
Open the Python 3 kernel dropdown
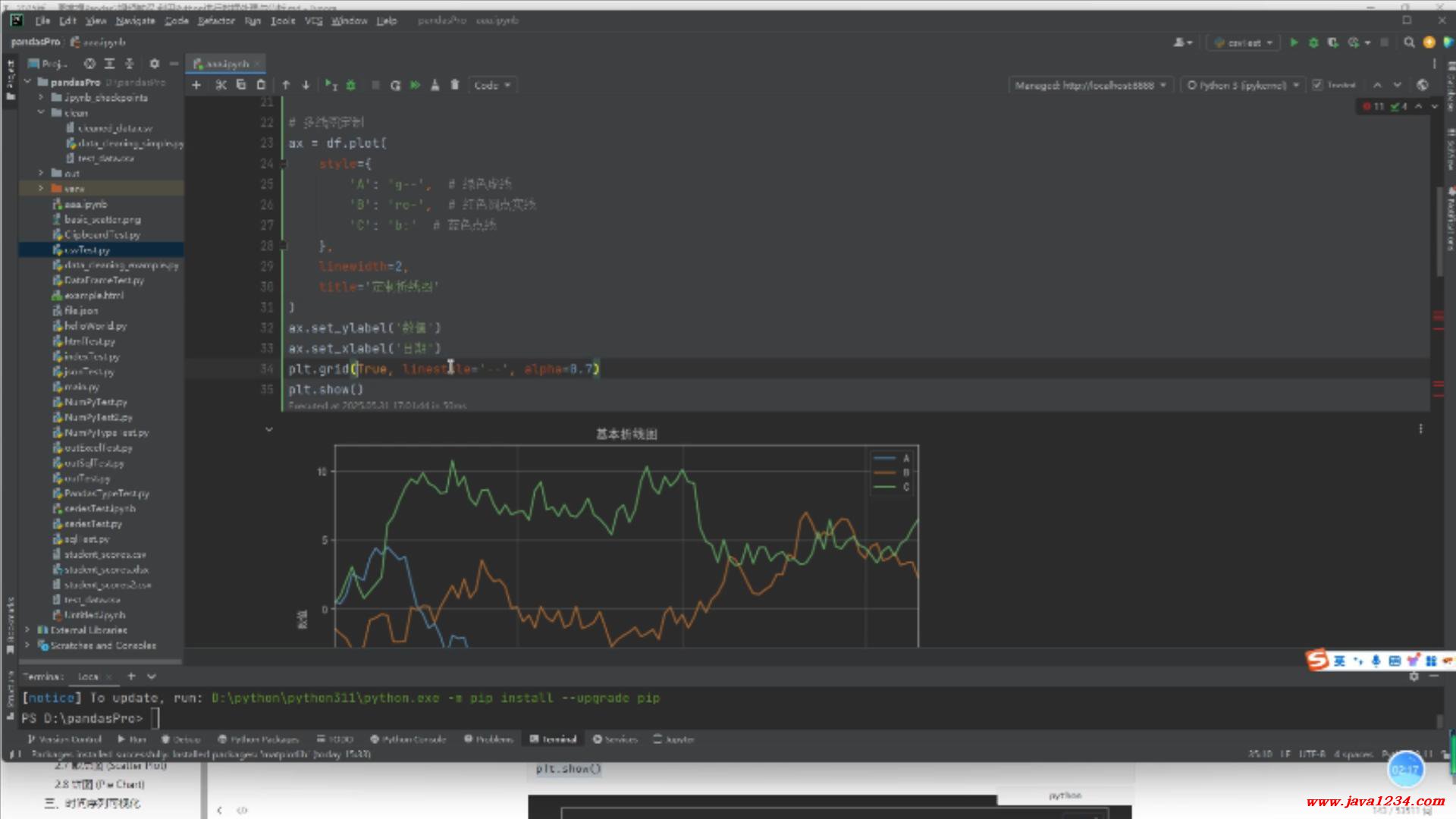pos(1242,85)
